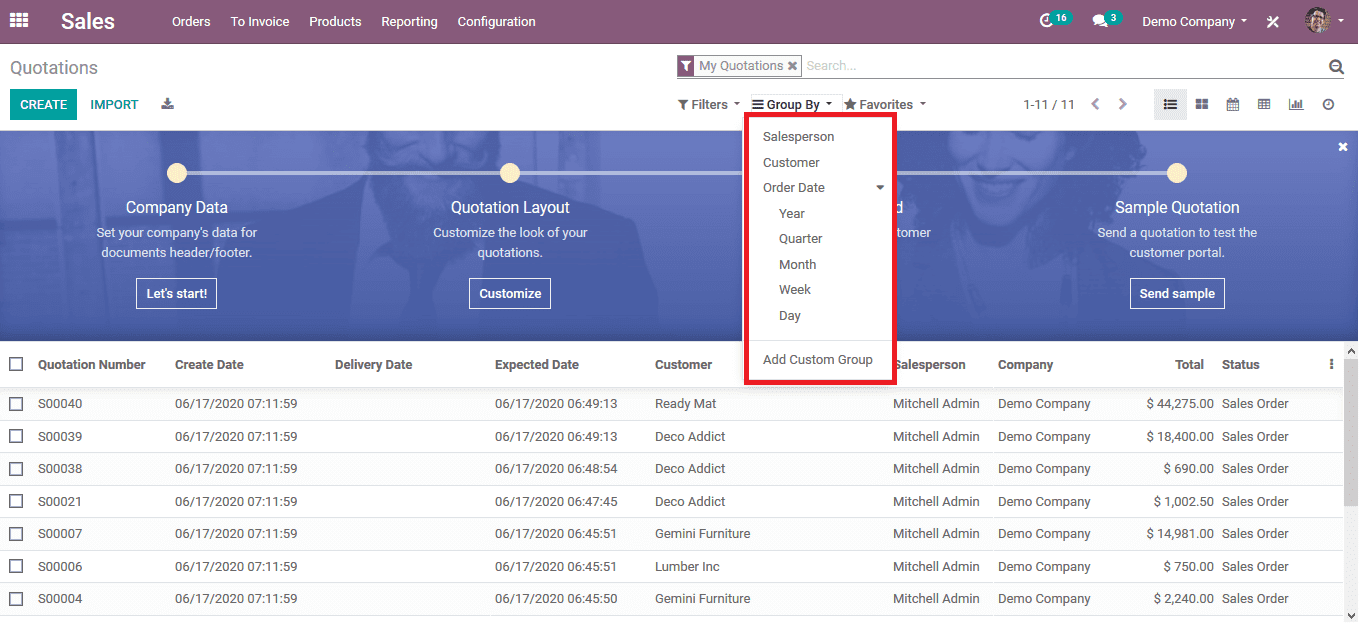Image resolution: width=1361 pixels, height=625 pixels.
Task: Check the row for S00040
Action: point(16,404)
